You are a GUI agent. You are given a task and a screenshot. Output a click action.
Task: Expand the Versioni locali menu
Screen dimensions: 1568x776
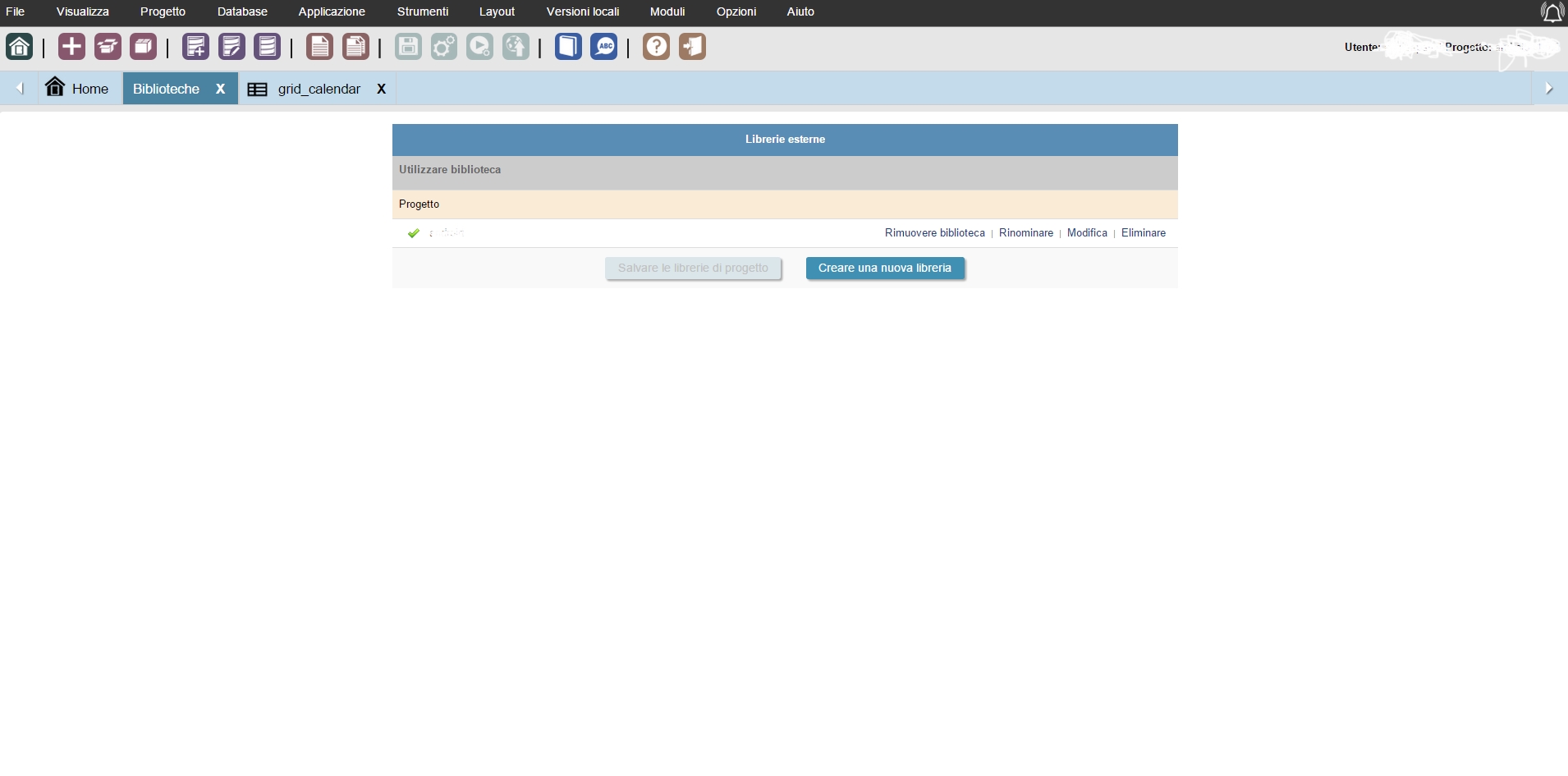pyautogui.click(x=582, y=11)
